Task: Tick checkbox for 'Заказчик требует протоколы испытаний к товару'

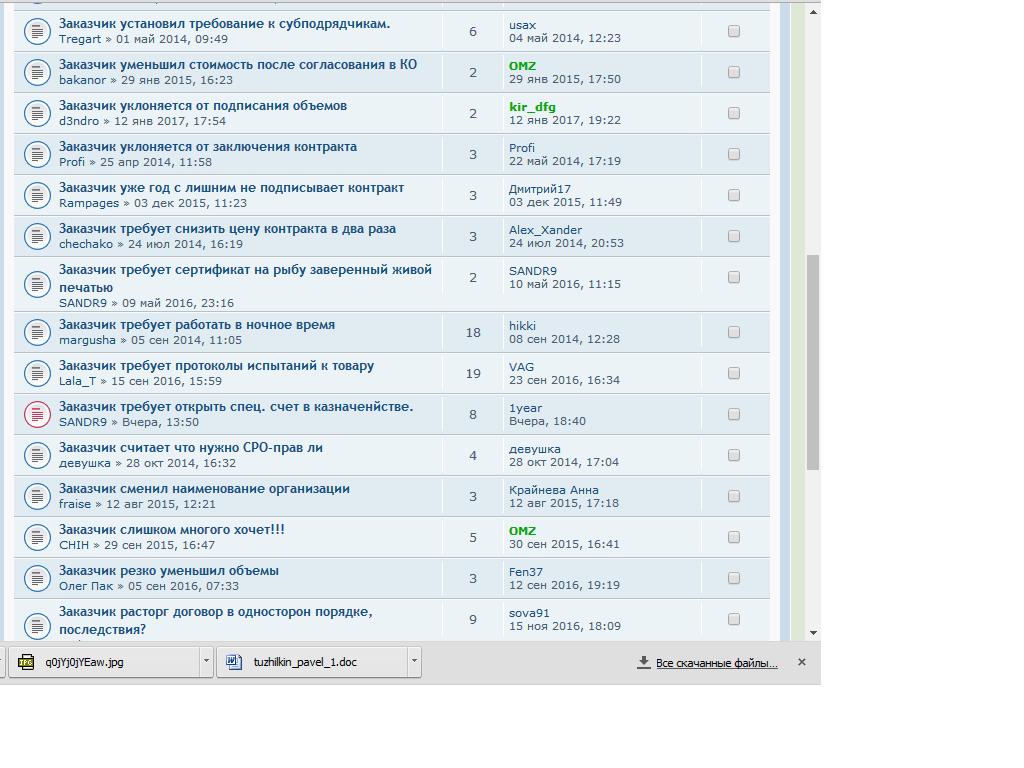Action: pos(734,373)
